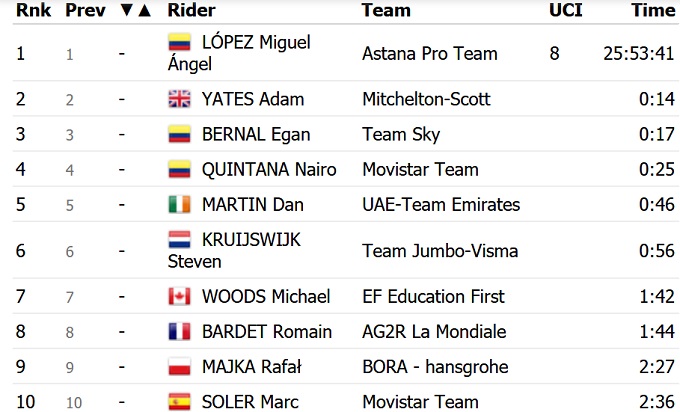Click the British flag next to YATES Adam

179,99
